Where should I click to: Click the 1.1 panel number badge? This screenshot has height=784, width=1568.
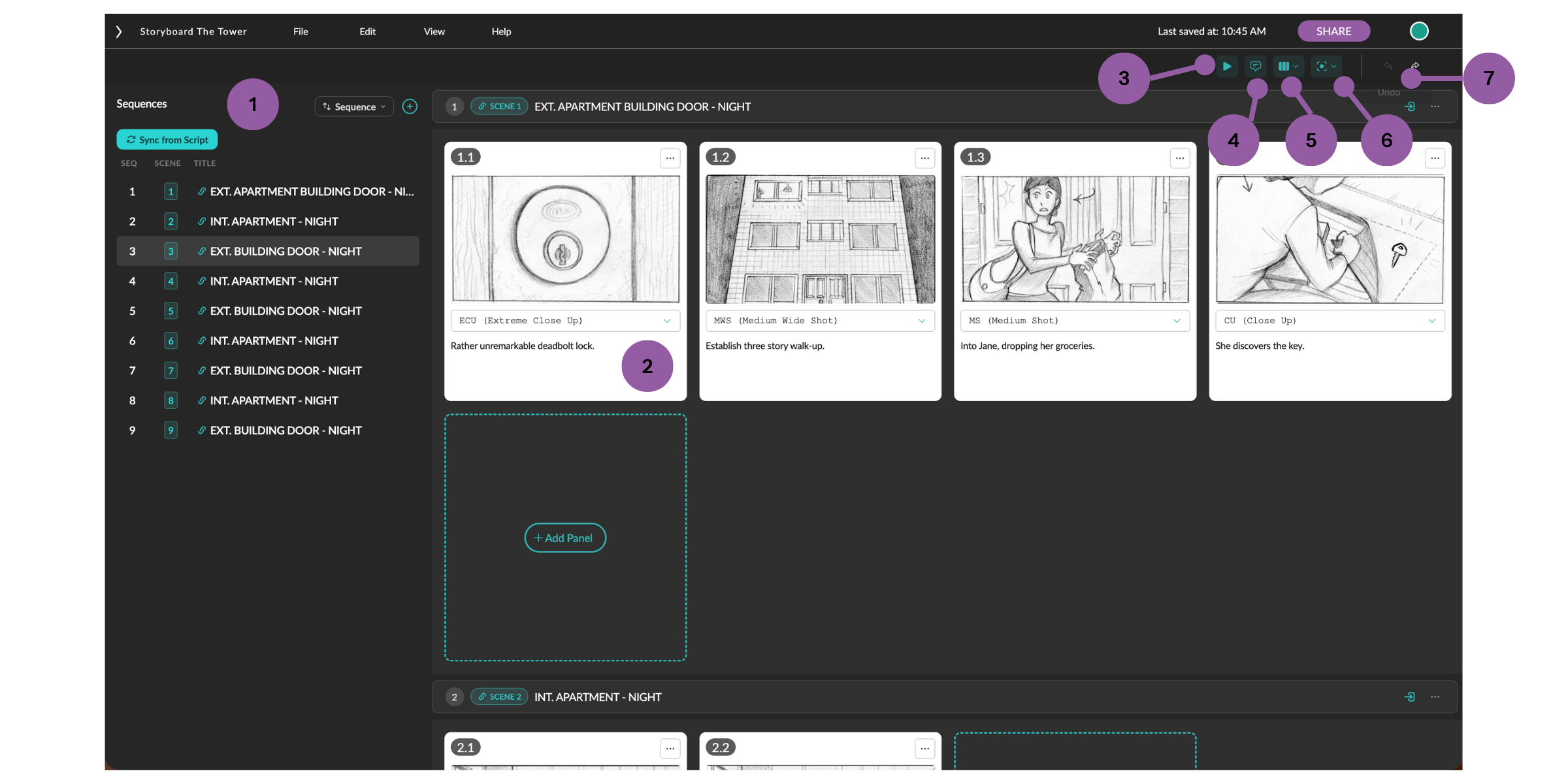click(x=466, y=157)
